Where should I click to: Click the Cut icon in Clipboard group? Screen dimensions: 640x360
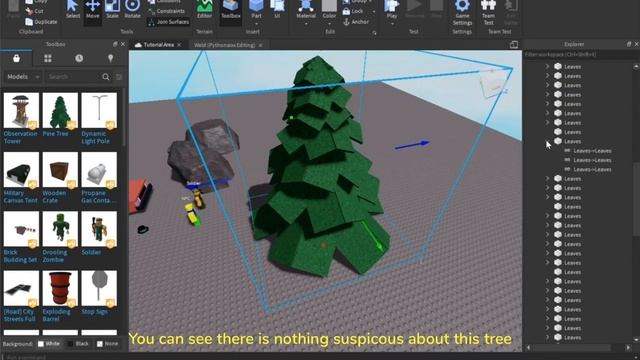coord(29,11)
